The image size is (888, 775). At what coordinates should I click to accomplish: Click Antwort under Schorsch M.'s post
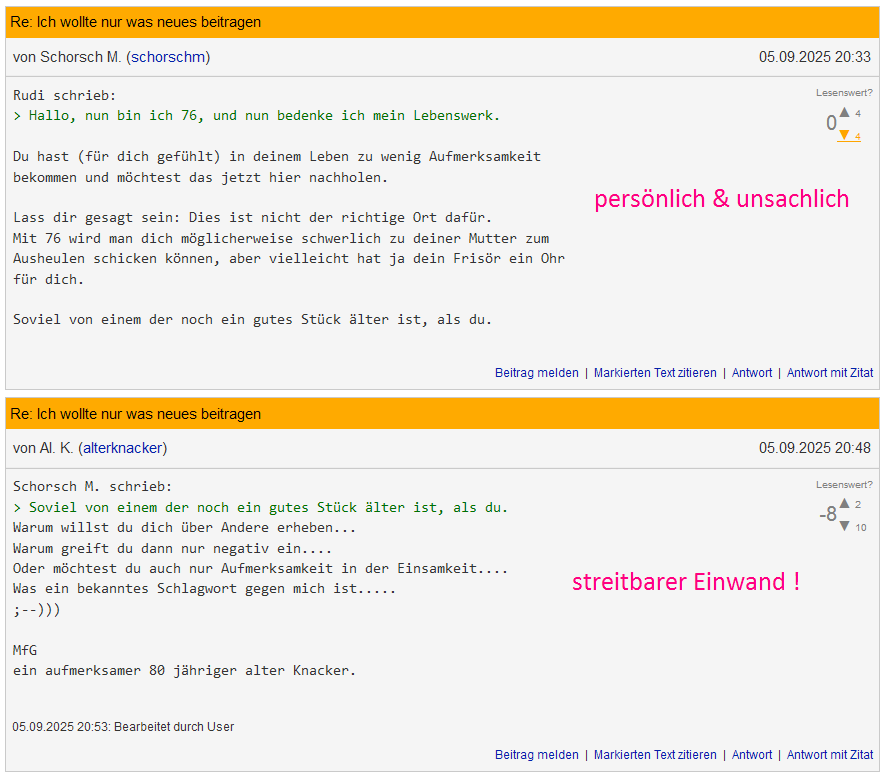[752, 373]
